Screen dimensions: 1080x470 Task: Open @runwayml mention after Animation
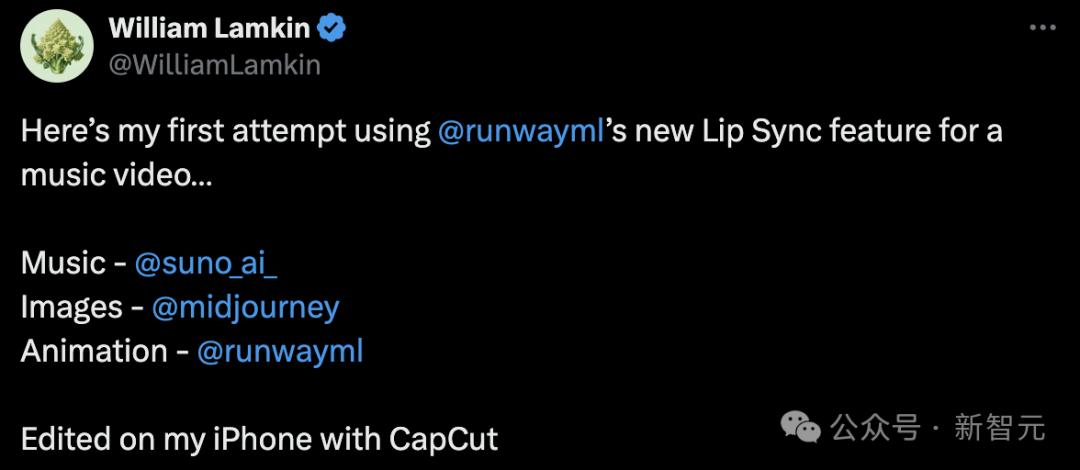point(280,351)
